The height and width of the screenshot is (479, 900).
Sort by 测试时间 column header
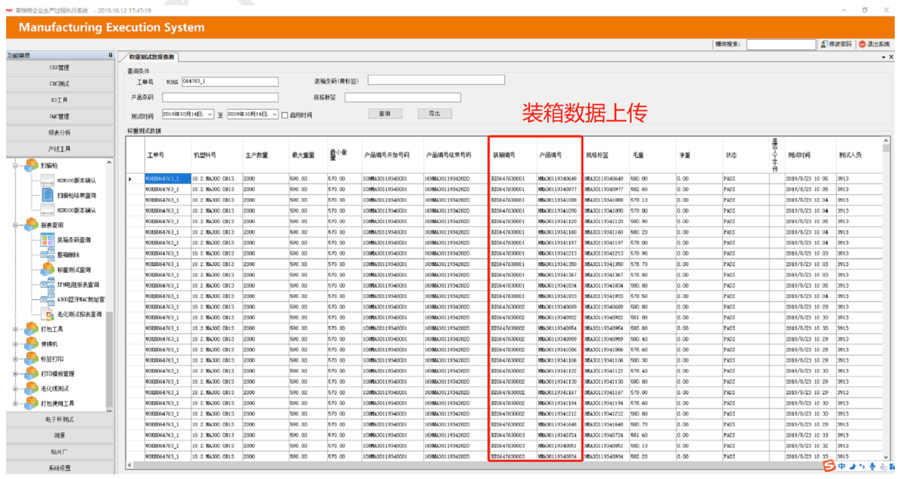pyautogui.click(x=810, y=155)
